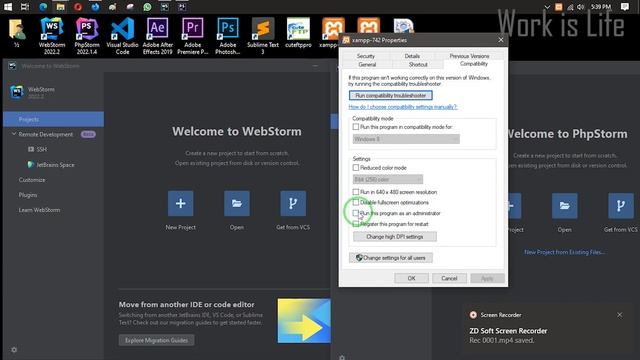
Task: Open the Windows 8 compatibility mode dropdown
Action: click(x=406, y=139)
